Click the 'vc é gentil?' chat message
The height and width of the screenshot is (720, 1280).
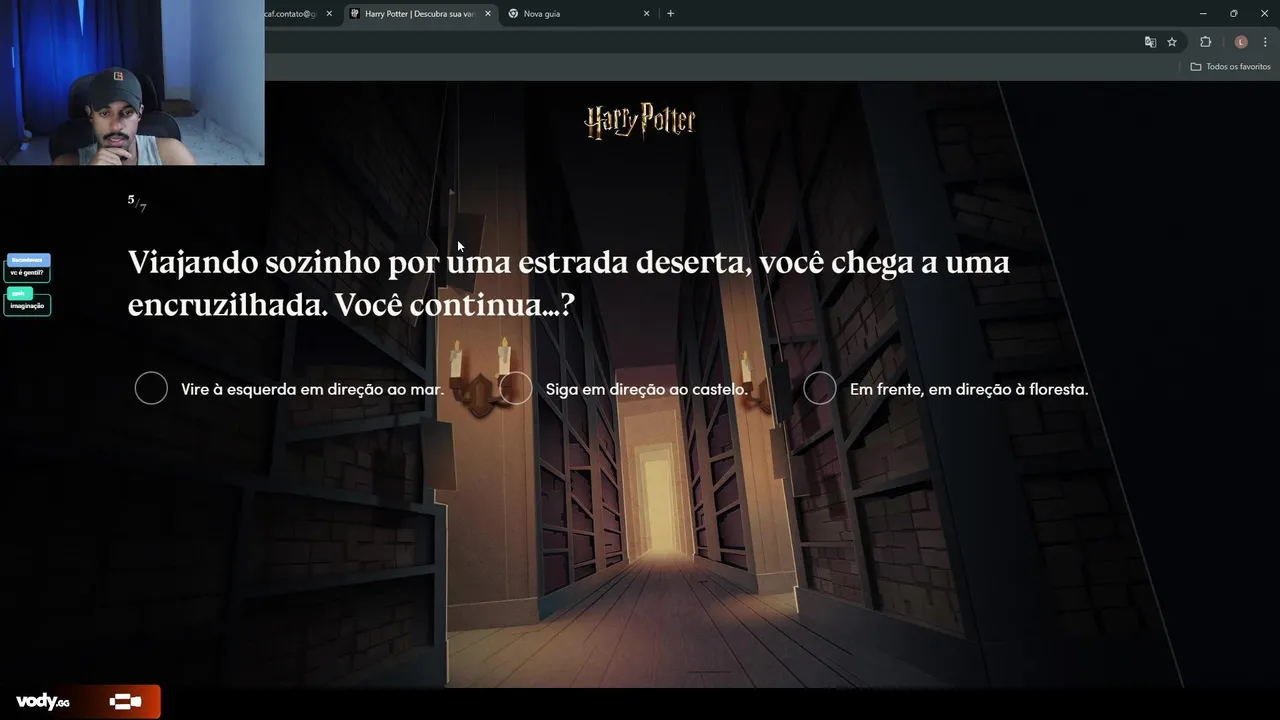click(27, 272)
